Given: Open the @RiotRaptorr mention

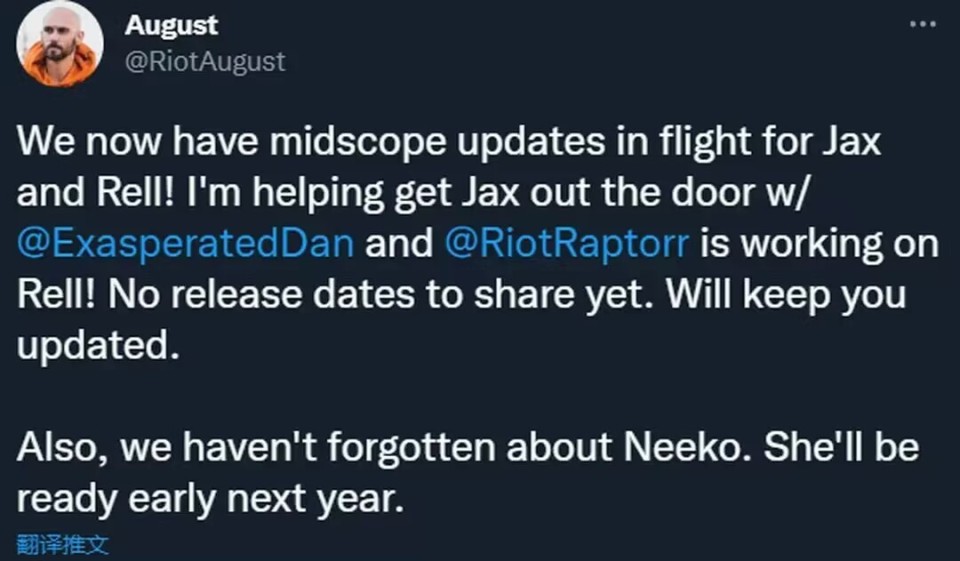Looking at the screenshot, I should [565, 241].
